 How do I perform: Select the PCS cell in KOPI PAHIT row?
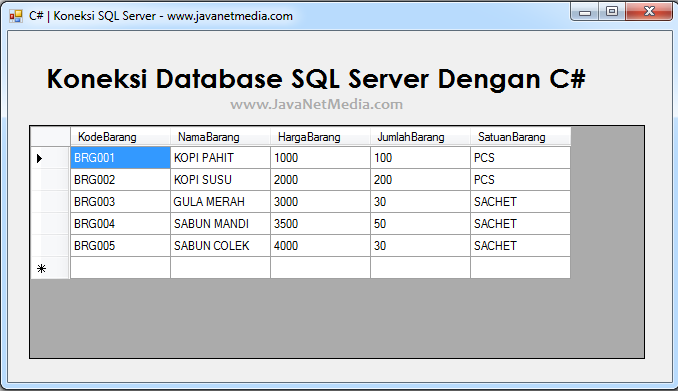pos(520,157)
